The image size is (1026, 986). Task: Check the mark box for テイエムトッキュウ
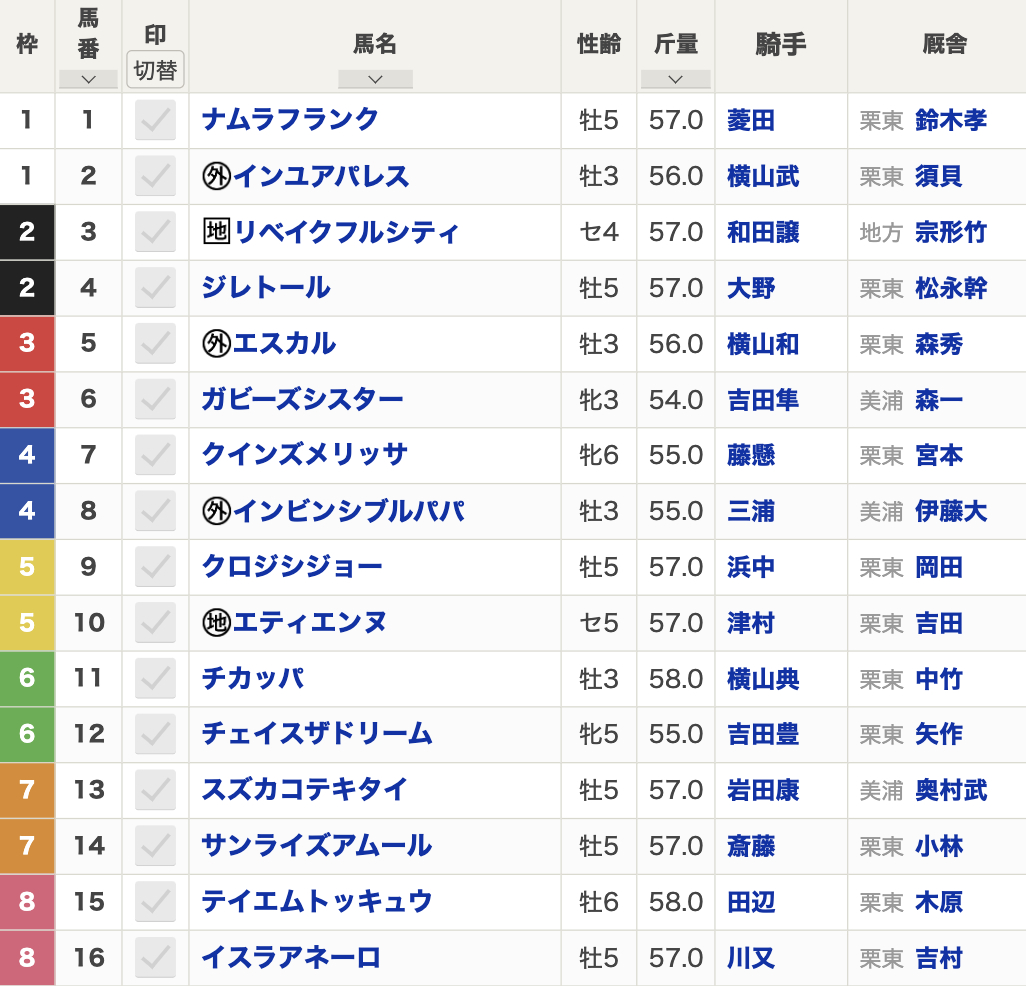[156, 902]
